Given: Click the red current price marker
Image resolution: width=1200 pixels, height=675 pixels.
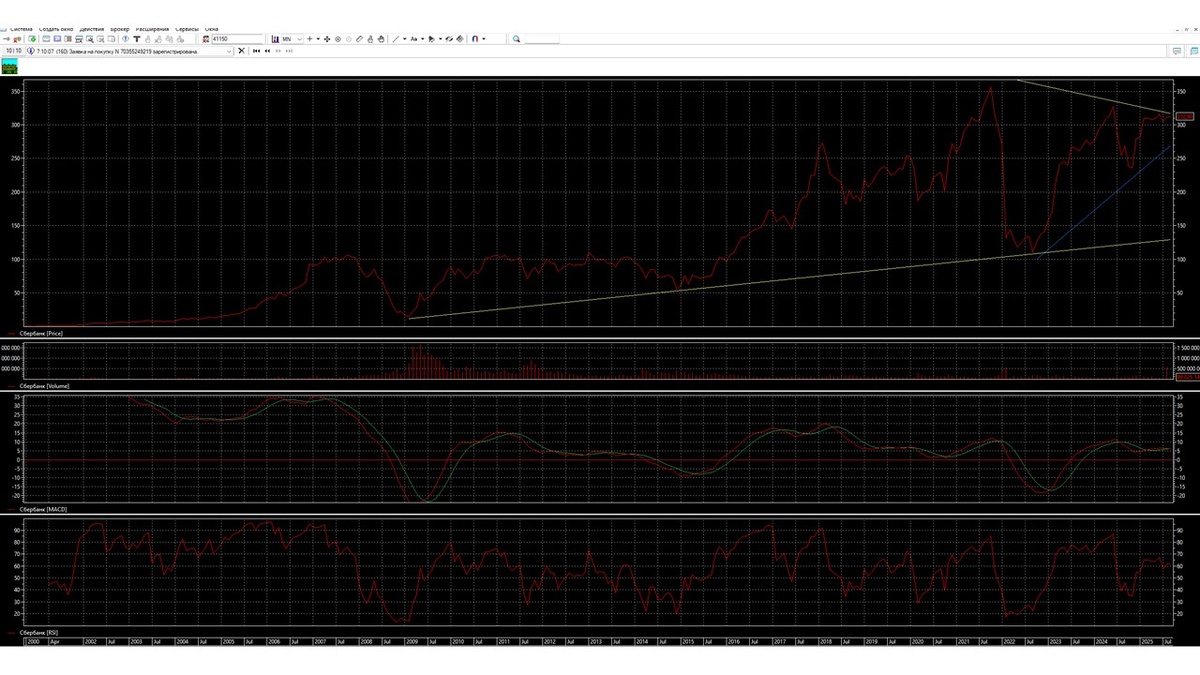Looking at the screenshot, I should 1185,117.
